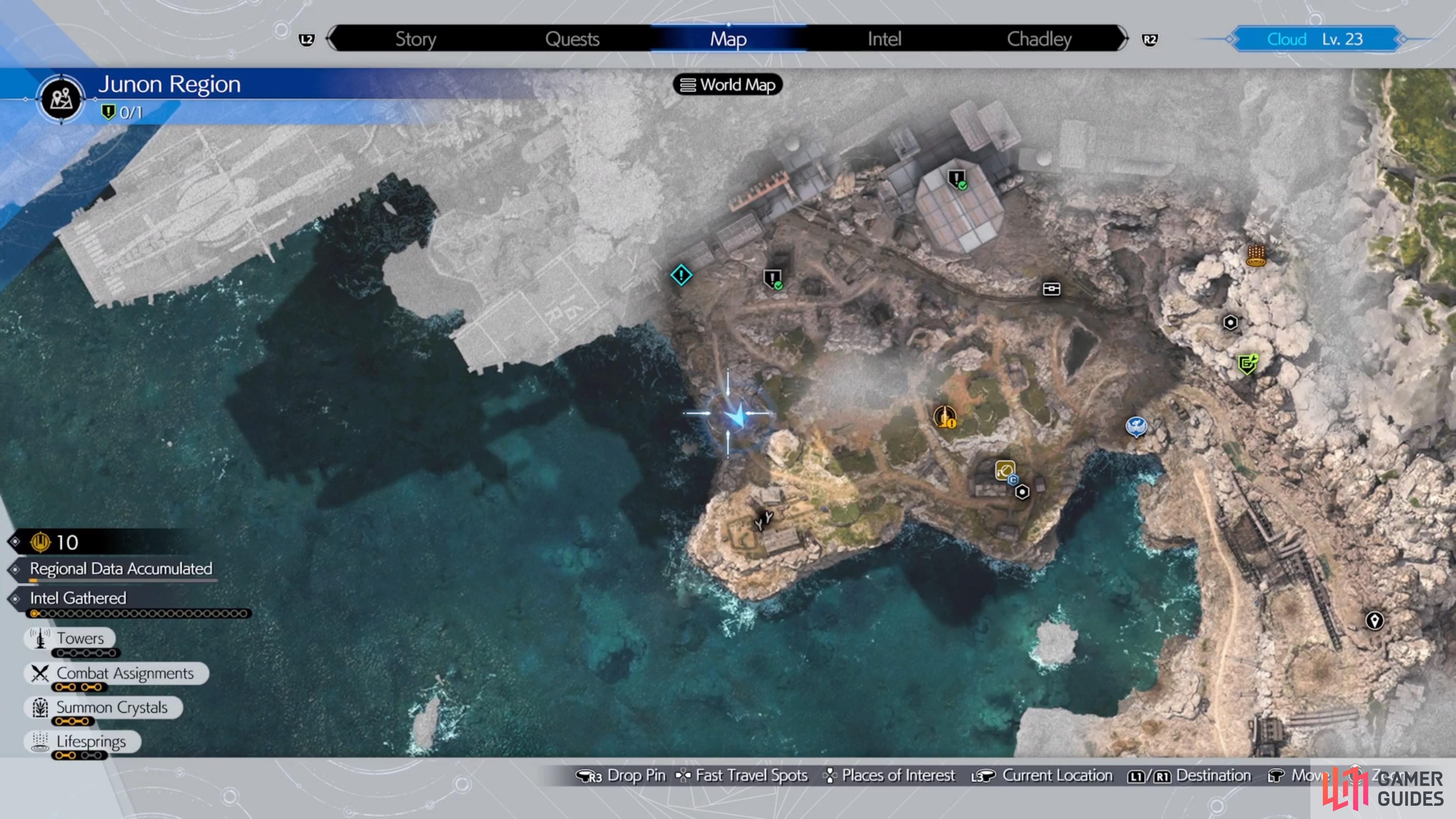Screen dimensions: 1456x819
Task: Toggle the Combat Assignments intel filter
Action: point(116,673)
